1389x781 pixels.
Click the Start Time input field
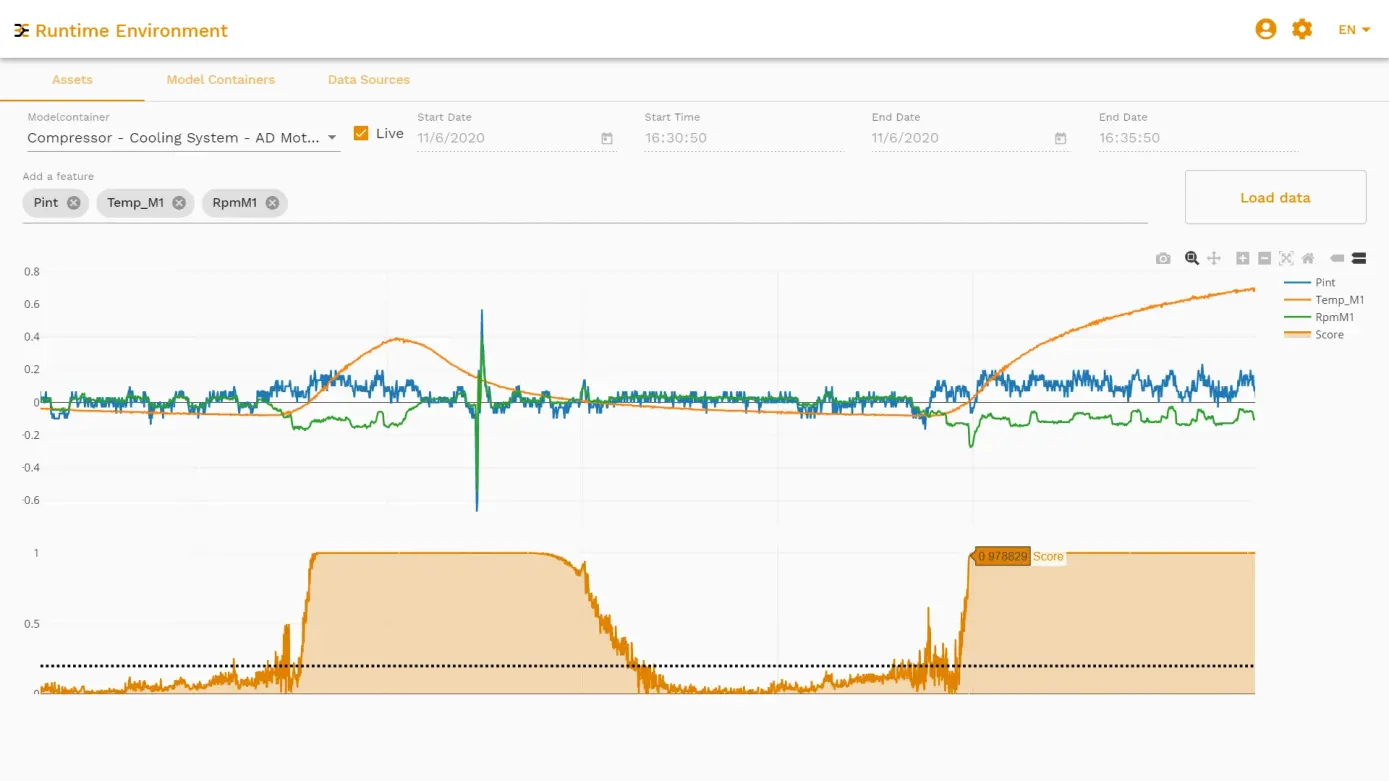point(743,138)
